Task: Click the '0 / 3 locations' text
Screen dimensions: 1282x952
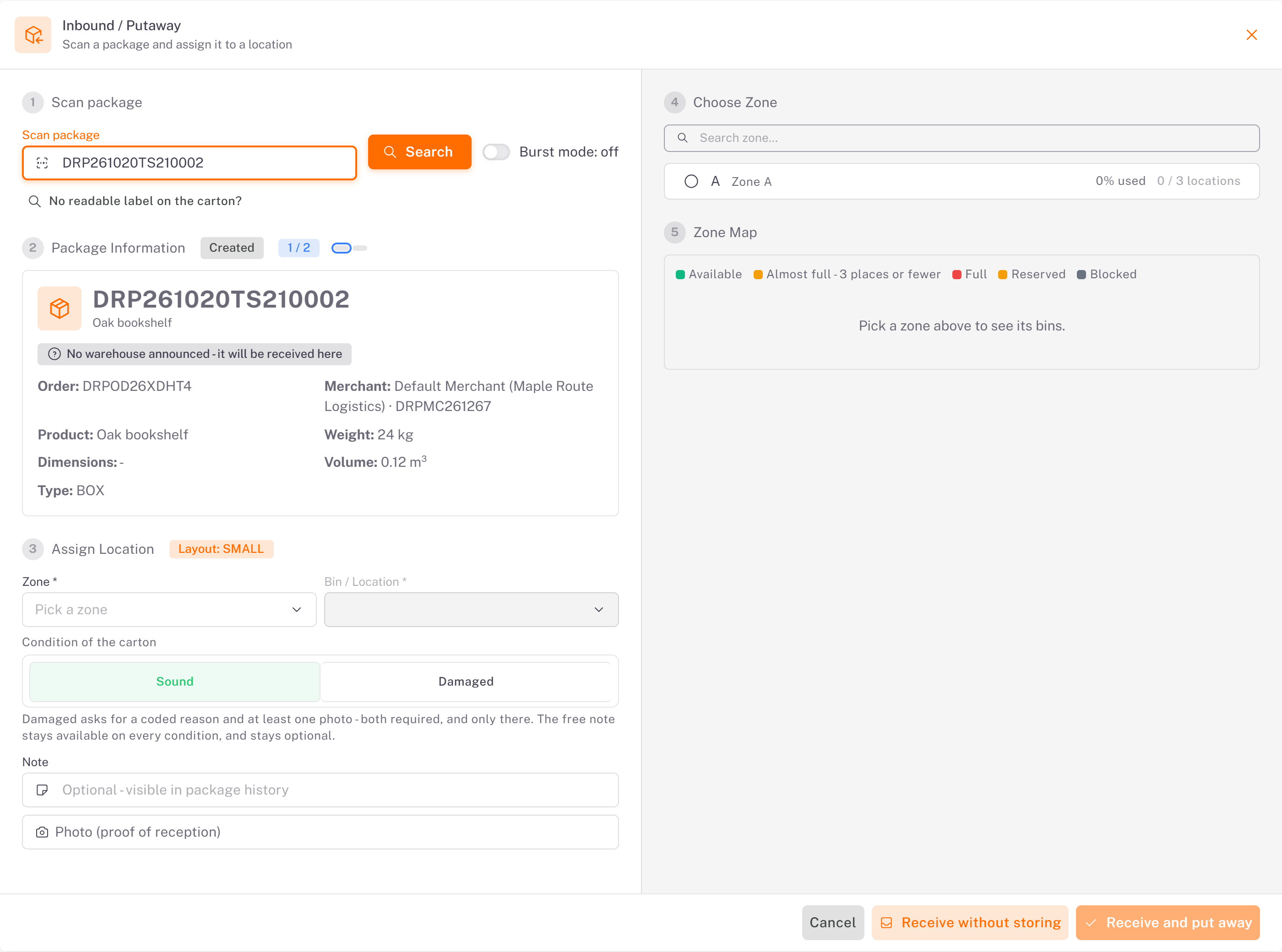Action: click(x=1199, y=181)
